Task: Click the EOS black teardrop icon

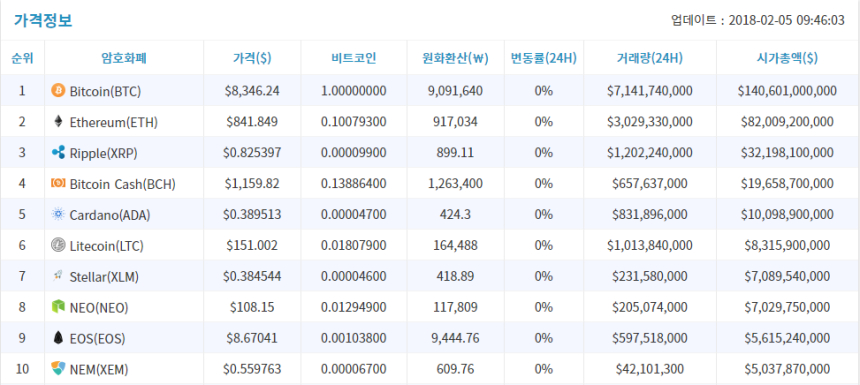Action: (x=58, y=338)
